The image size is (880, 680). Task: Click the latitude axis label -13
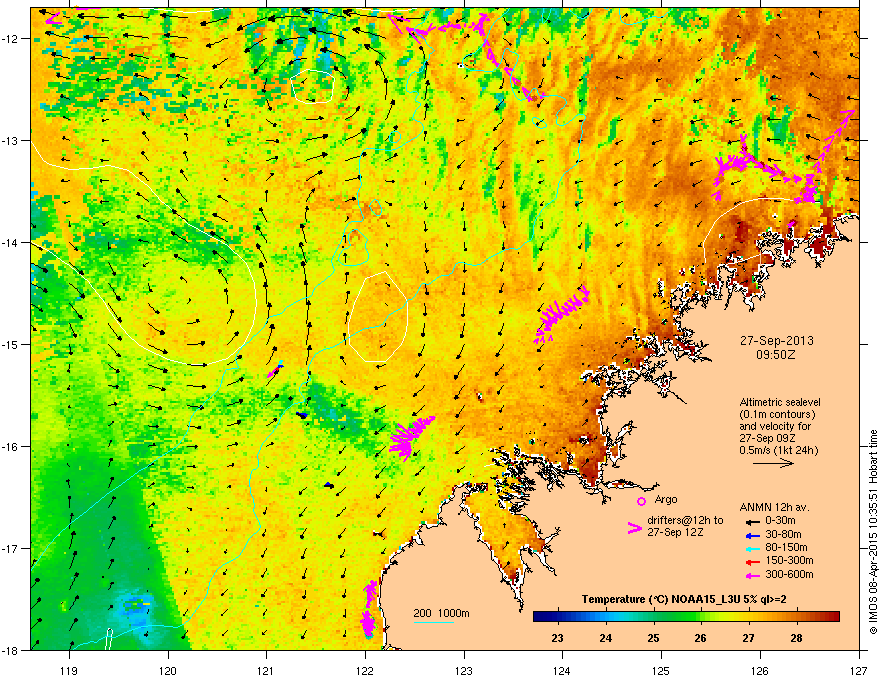coord(11,140)
